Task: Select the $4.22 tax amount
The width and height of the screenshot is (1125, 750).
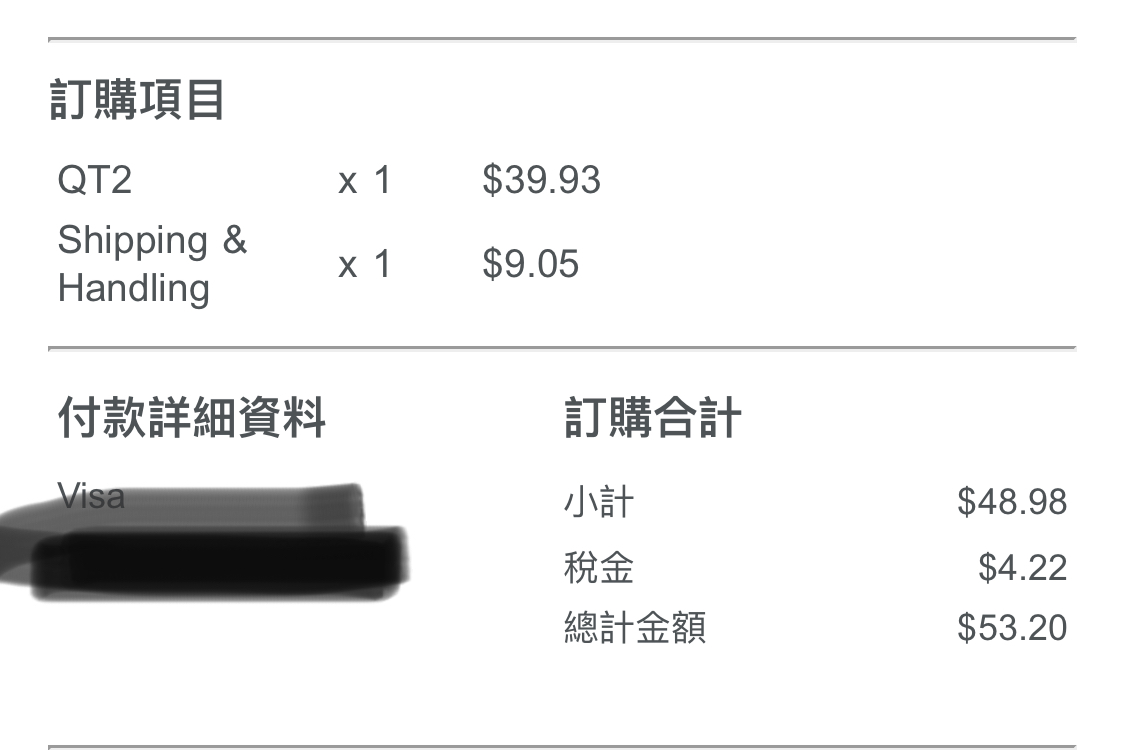Action: point(1022,568)
